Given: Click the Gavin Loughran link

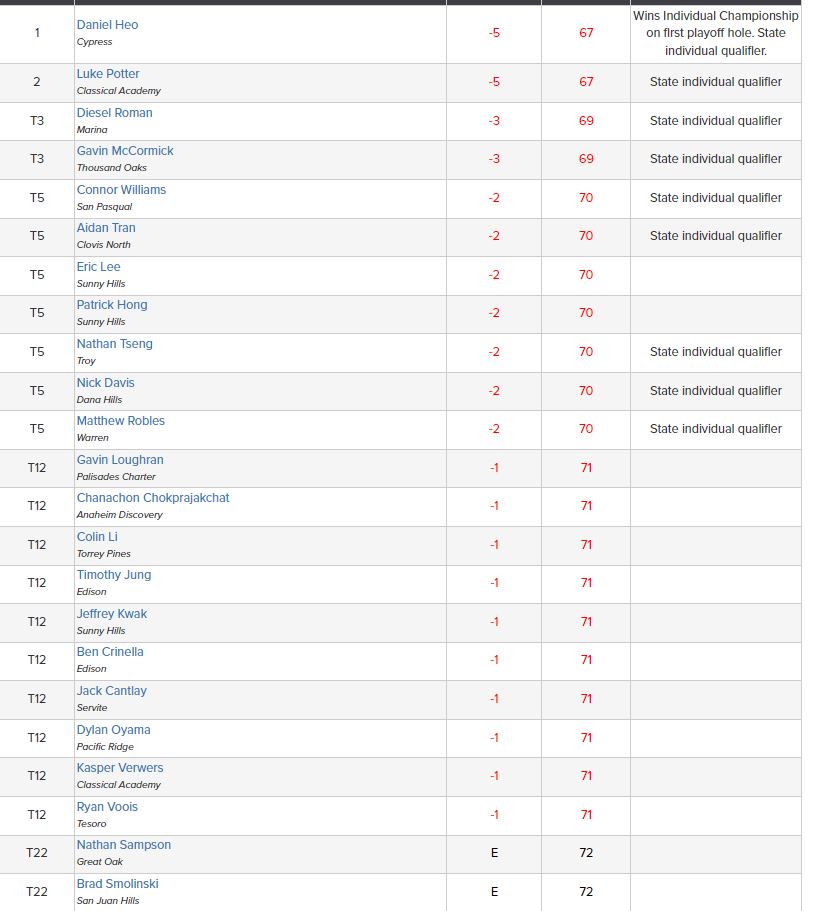Looking at the screenshot, I should 120,460.
